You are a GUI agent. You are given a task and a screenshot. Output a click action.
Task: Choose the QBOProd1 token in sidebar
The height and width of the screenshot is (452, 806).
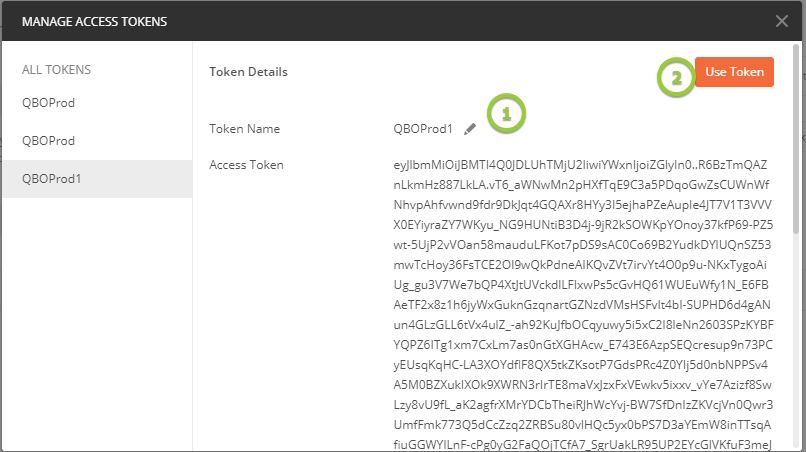click(52, 179)
